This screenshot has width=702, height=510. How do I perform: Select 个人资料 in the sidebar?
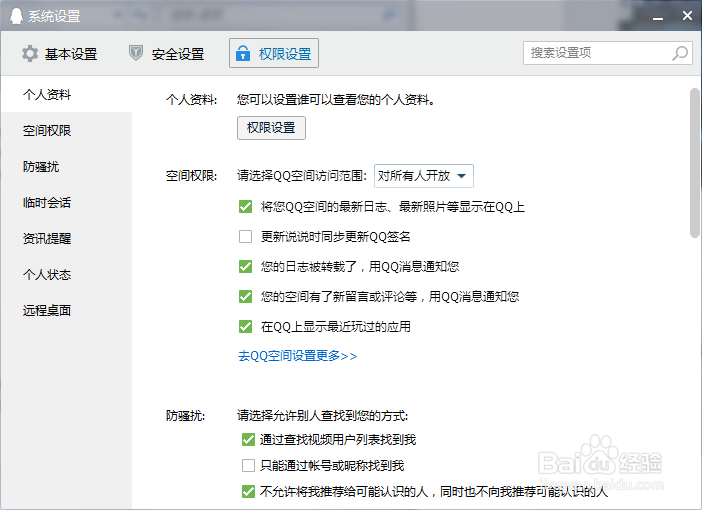click(66, 94)
